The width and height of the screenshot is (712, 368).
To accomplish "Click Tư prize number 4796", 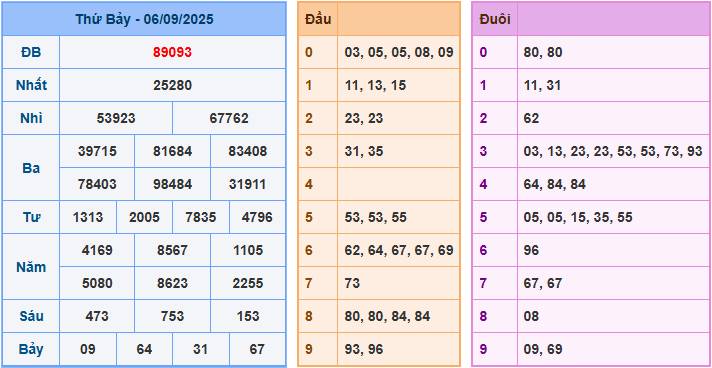I will [257, 217].
